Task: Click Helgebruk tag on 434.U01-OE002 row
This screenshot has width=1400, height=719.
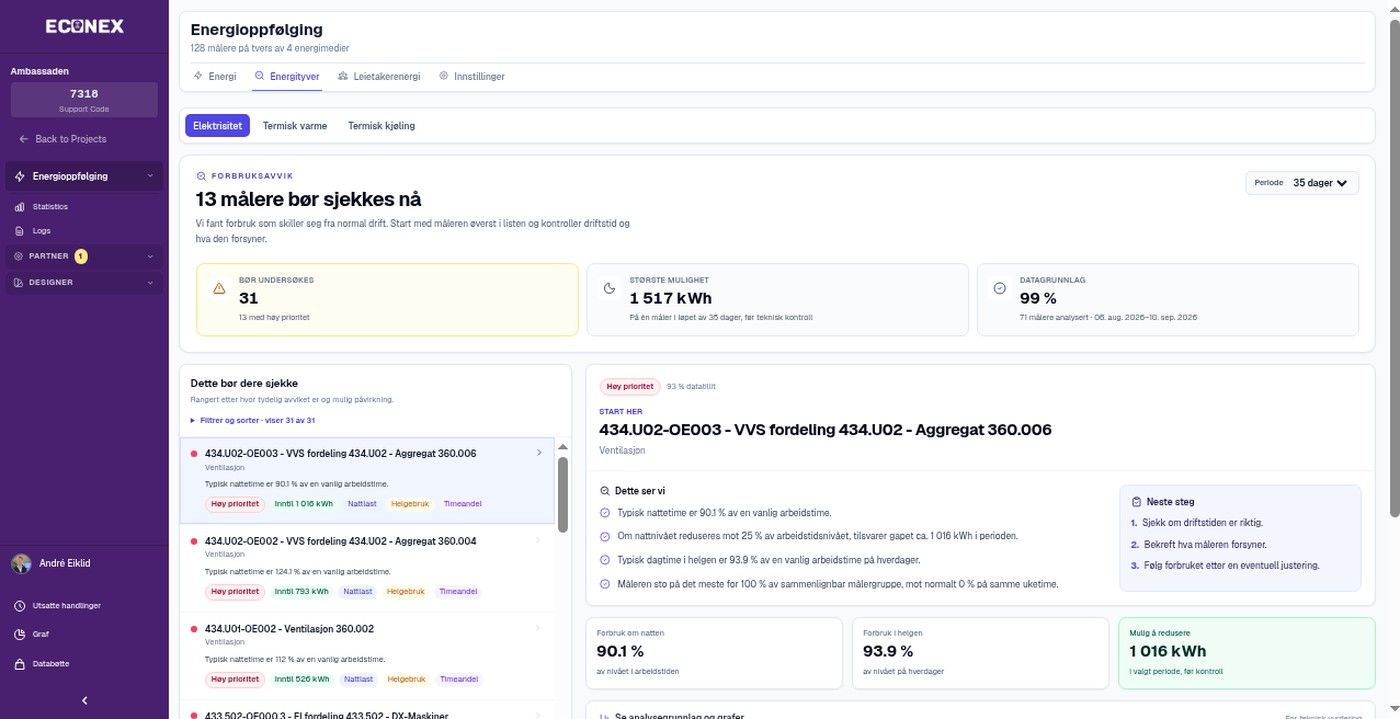Action: point(406,679)
